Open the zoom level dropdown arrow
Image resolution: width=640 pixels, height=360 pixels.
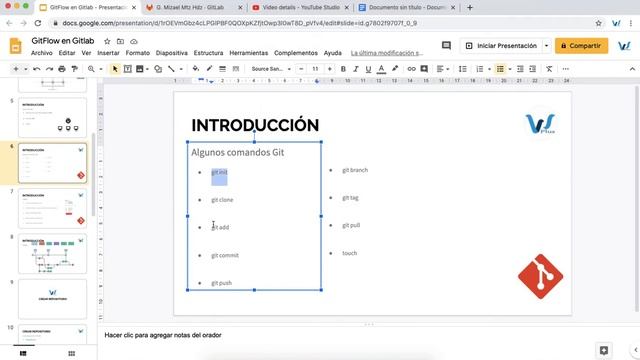101,69
